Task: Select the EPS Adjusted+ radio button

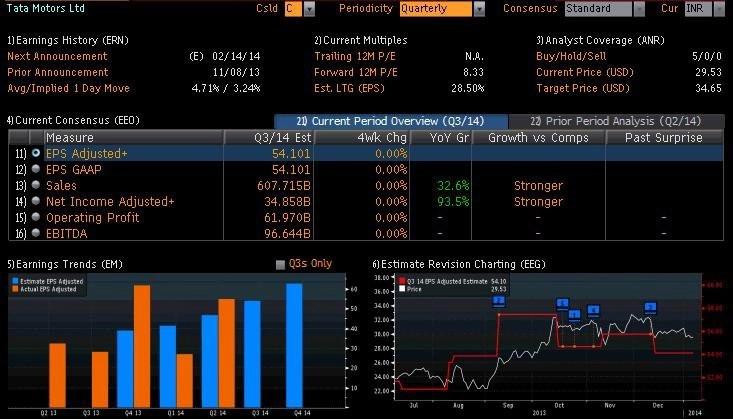Action: (36, 153)
